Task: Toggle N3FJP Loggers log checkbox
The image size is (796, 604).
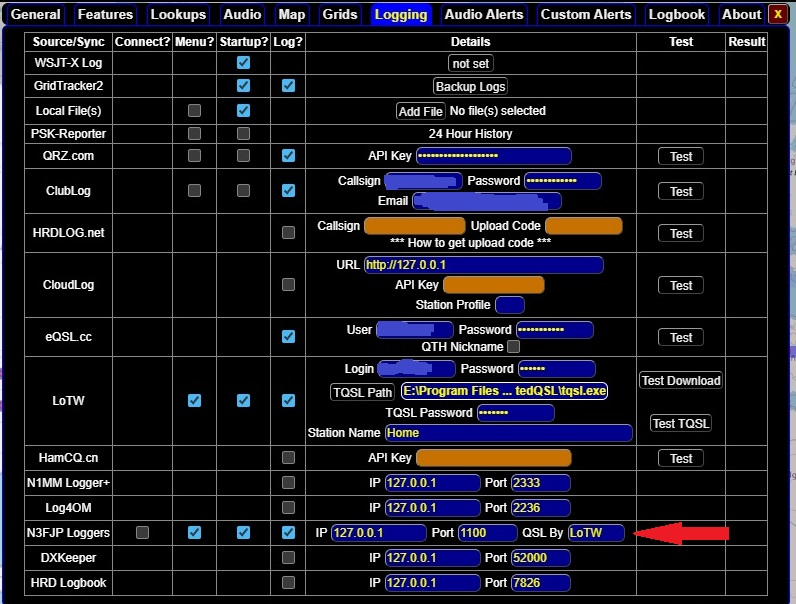Action: (288, 532)
